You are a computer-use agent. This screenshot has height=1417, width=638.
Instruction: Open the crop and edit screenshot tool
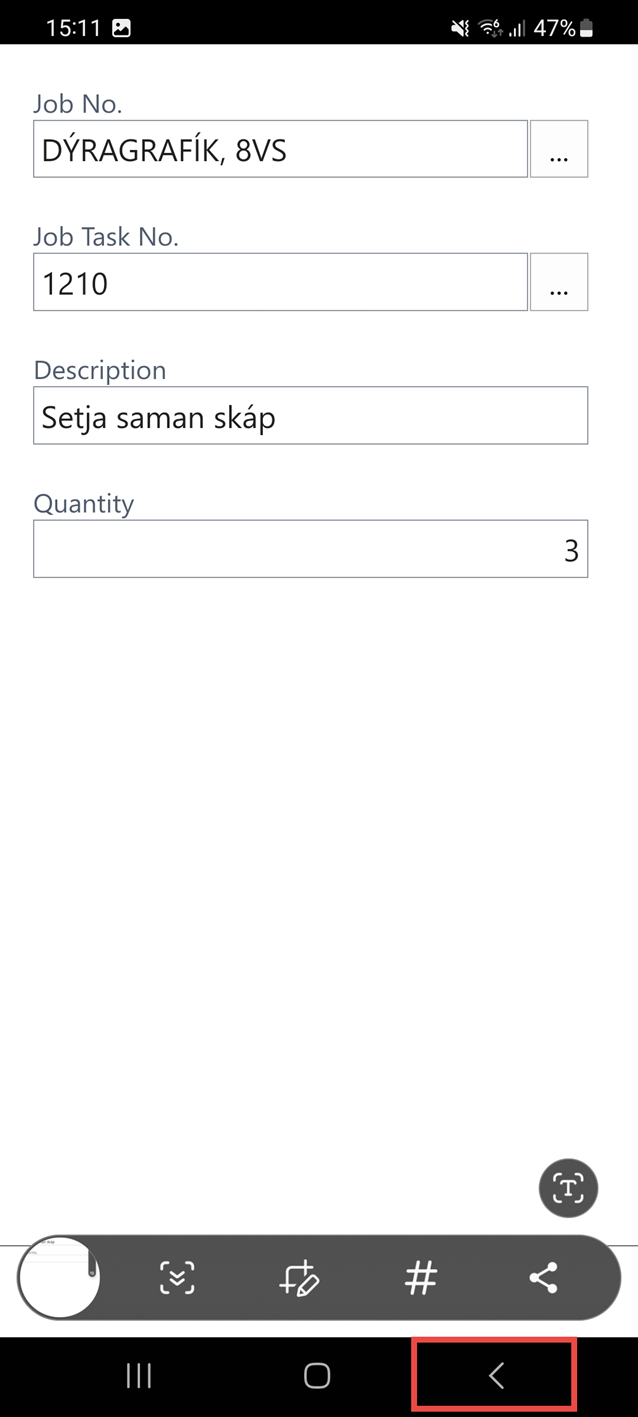(299, 1278)
